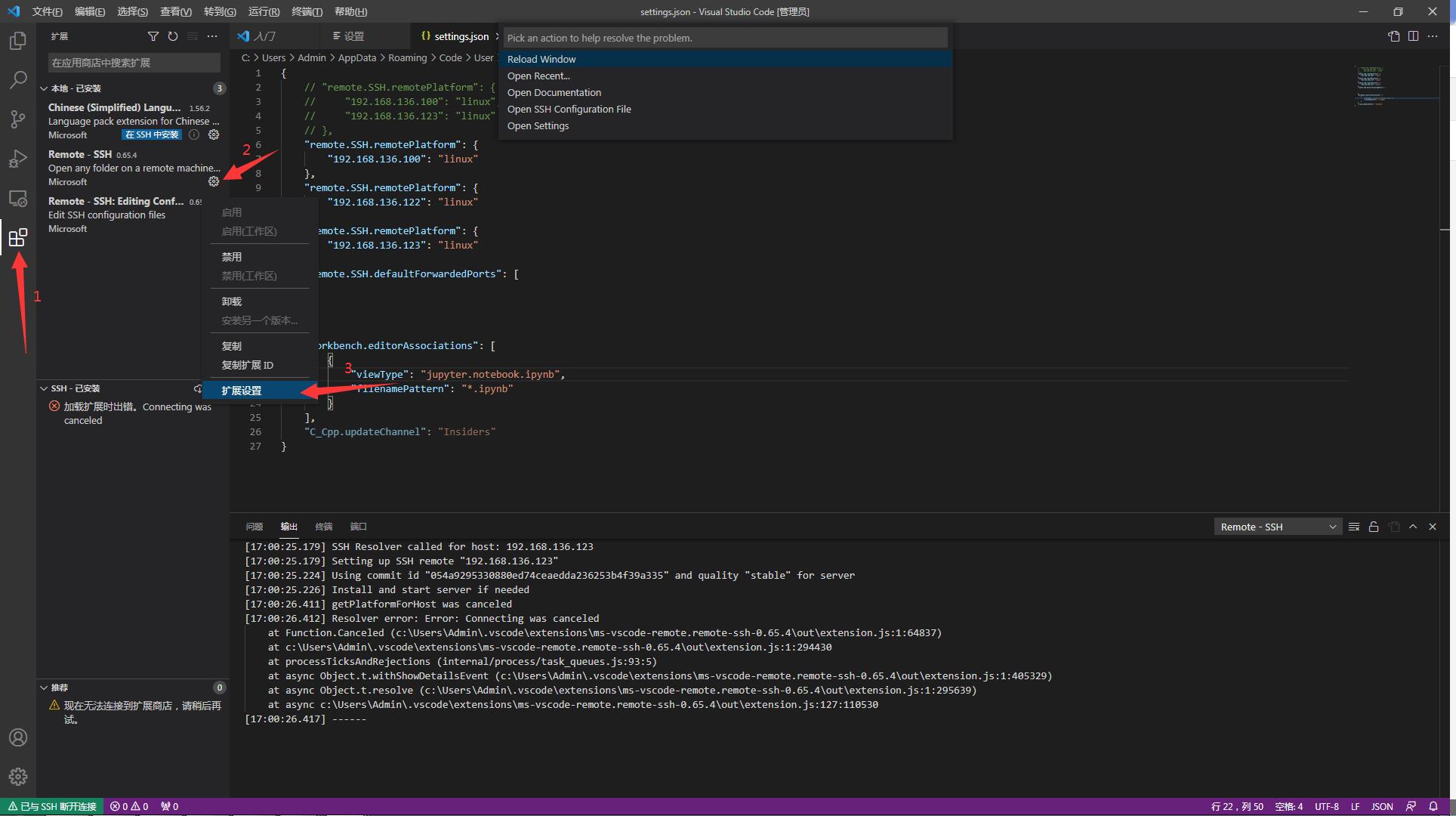Open the Chinese language pack gear menu

tap(214, 134)
